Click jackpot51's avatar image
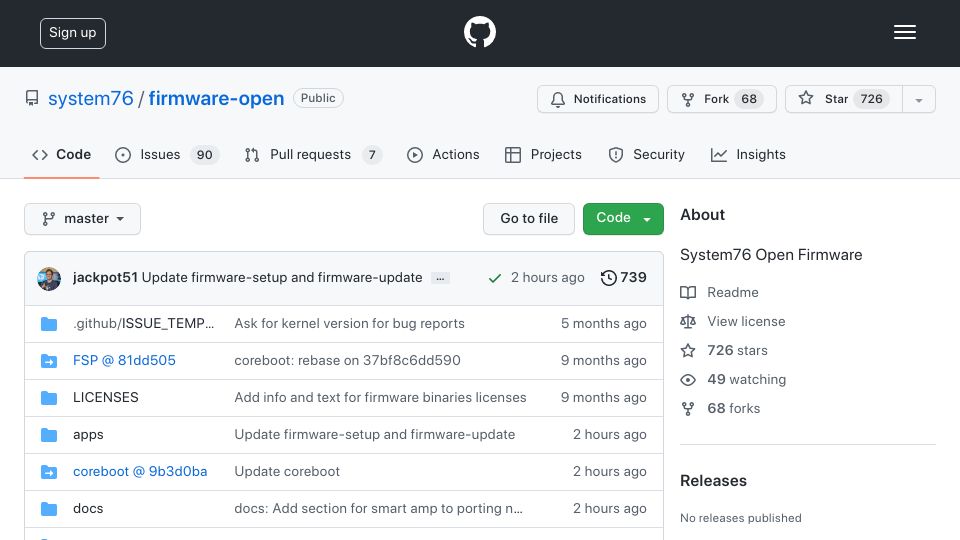The image size is (960, 540). pyautogui.click(x=49, y=279)
